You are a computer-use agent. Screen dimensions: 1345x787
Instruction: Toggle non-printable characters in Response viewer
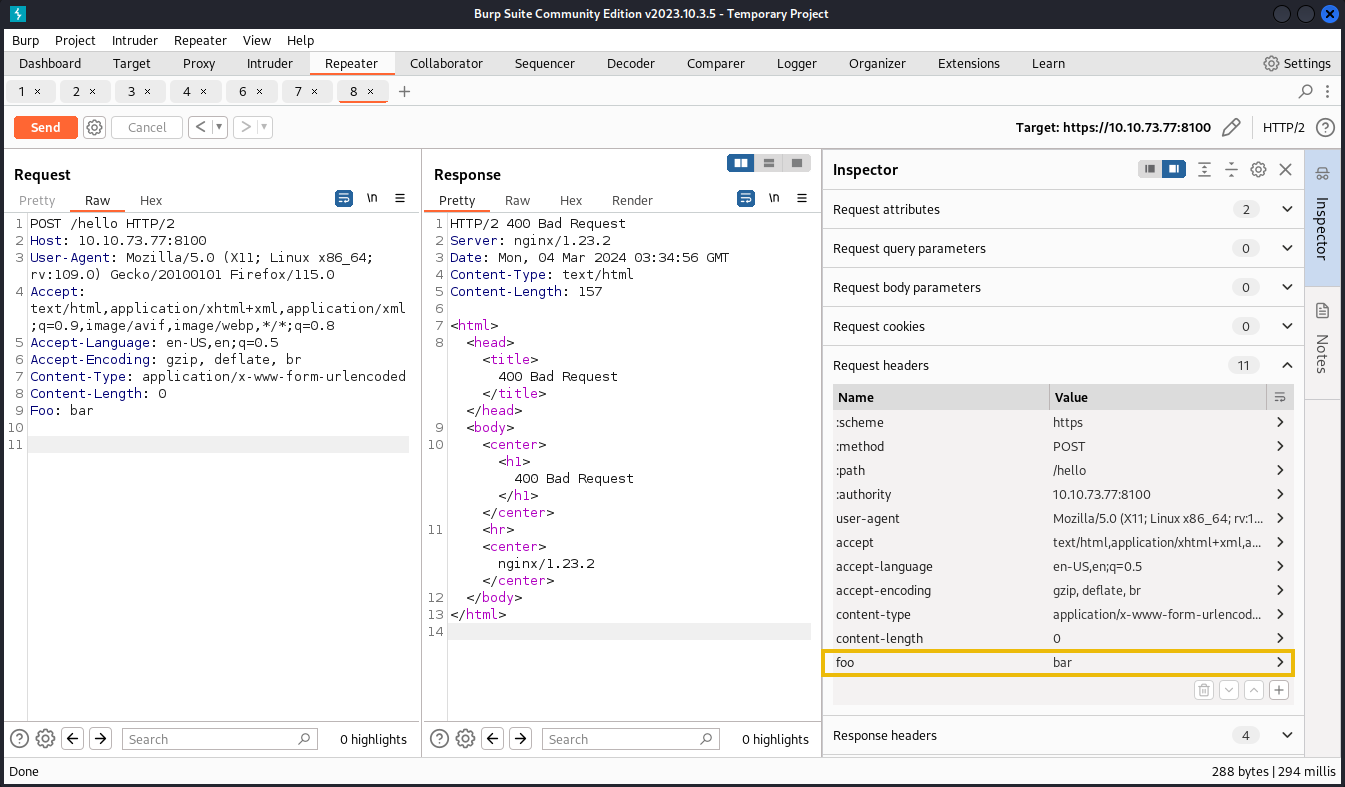[774, 198]
